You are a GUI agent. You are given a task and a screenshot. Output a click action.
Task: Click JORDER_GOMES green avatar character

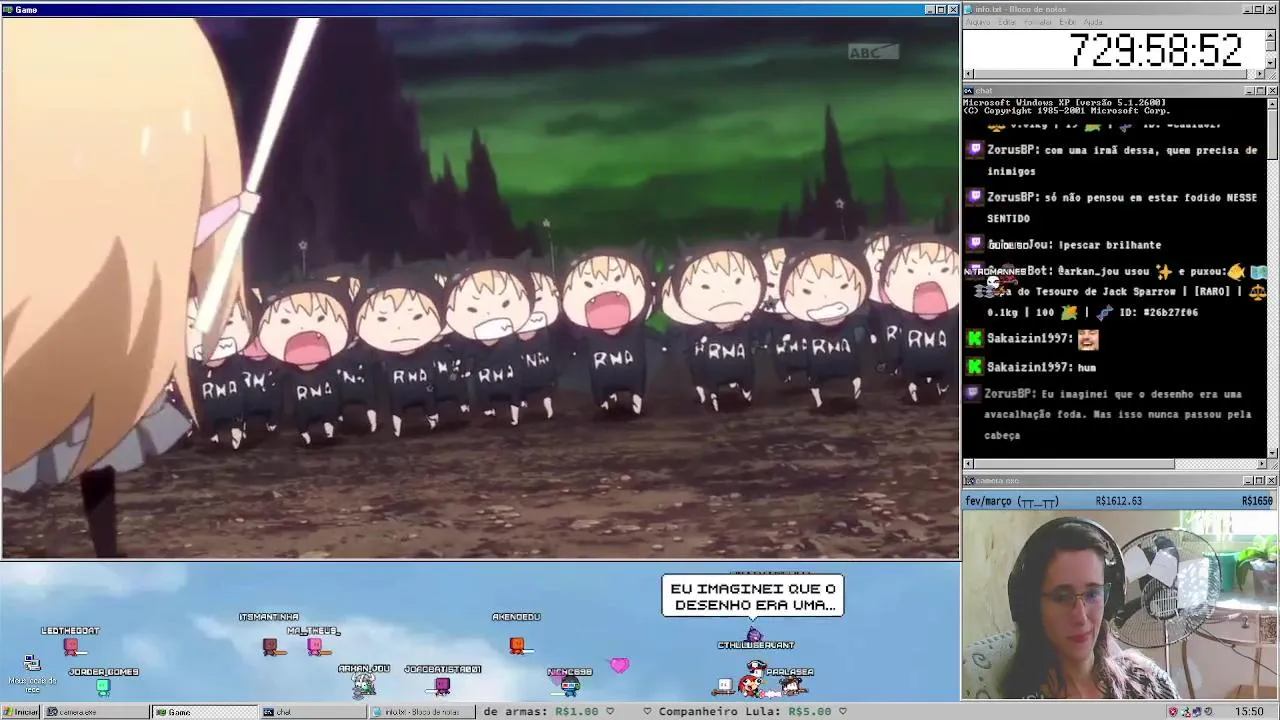click(x=103, y=687)
